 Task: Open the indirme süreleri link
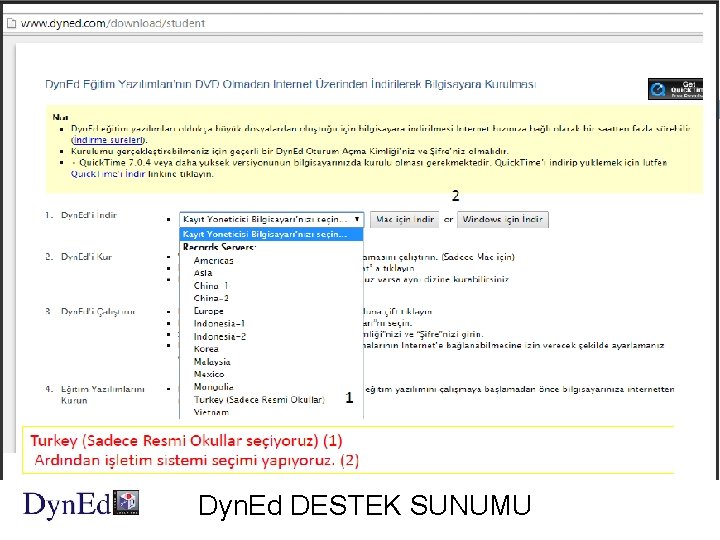[x=108, y=140]
